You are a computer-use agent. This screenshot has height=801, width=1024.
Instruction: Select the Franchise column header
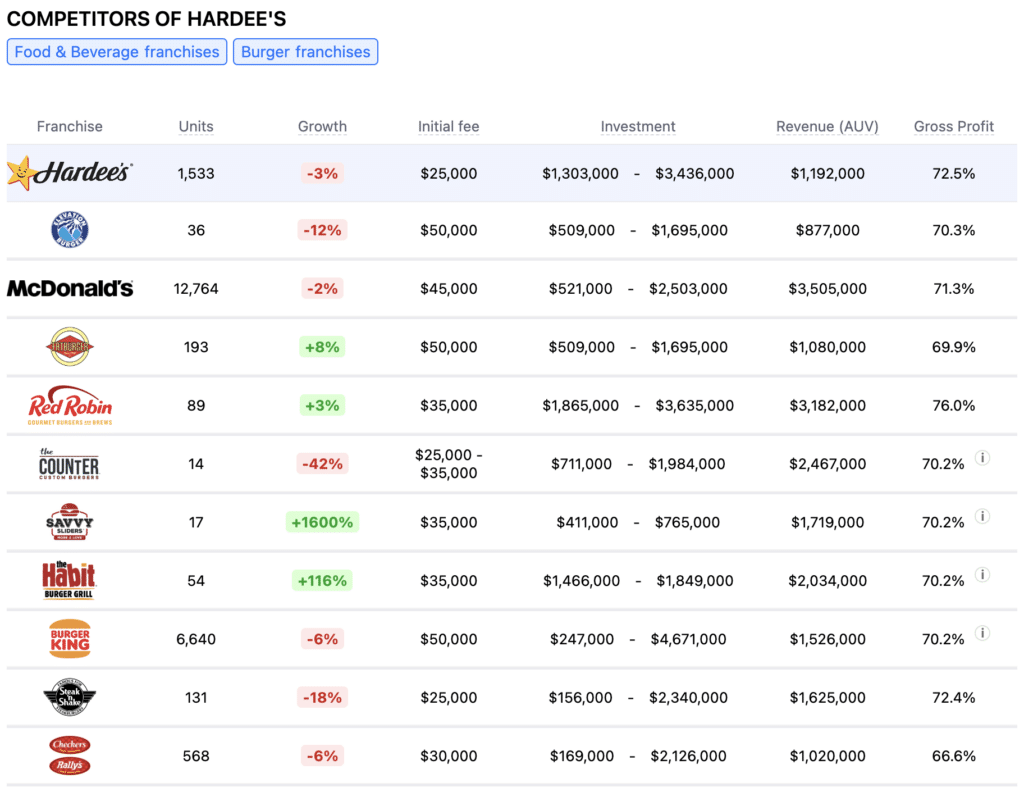(70, 126)
